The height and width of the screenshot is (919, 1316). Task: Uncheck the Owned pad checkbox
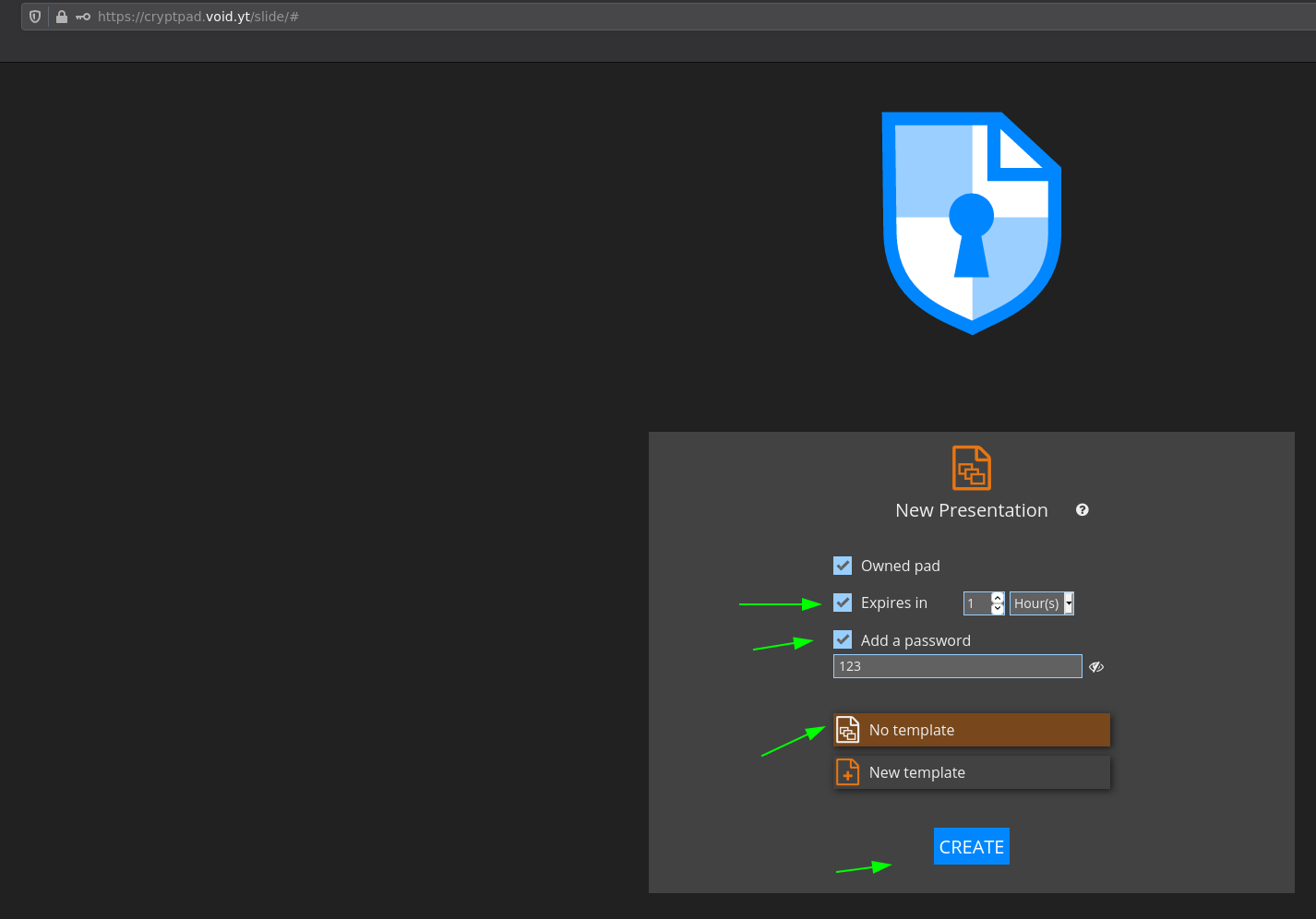(843, 566)
